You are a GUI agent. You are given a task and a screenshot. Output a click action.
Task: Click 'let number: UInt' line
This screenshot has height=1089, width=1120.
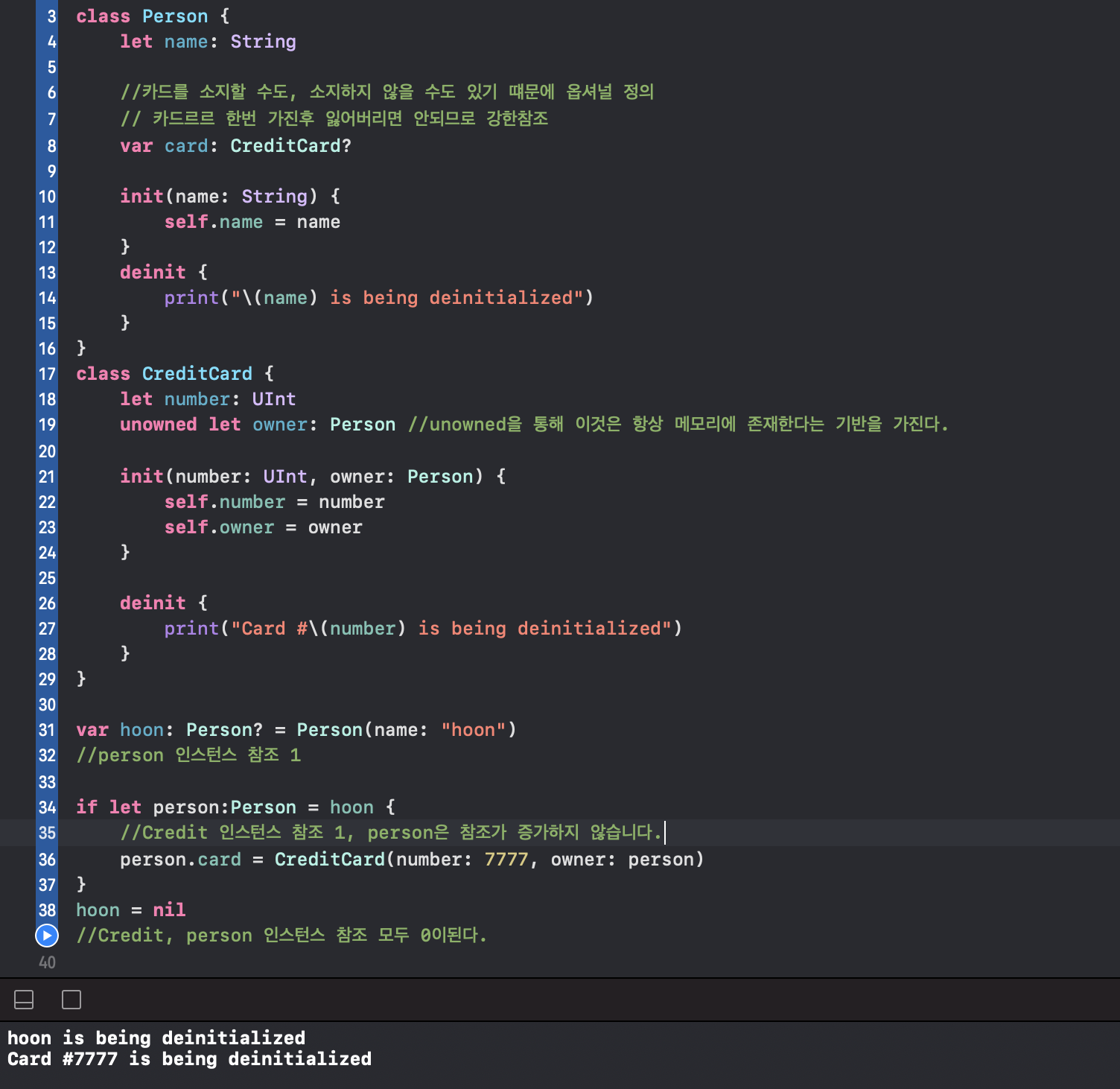point(208,399)
